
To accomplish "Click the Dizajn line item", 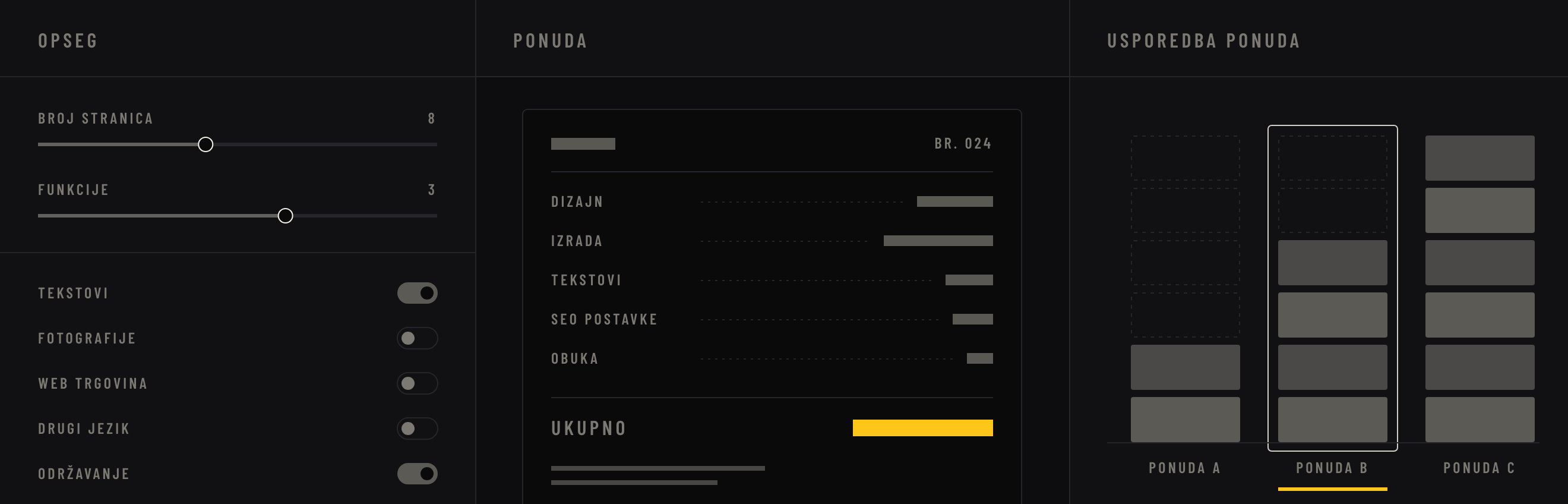I will coord(772,201).
